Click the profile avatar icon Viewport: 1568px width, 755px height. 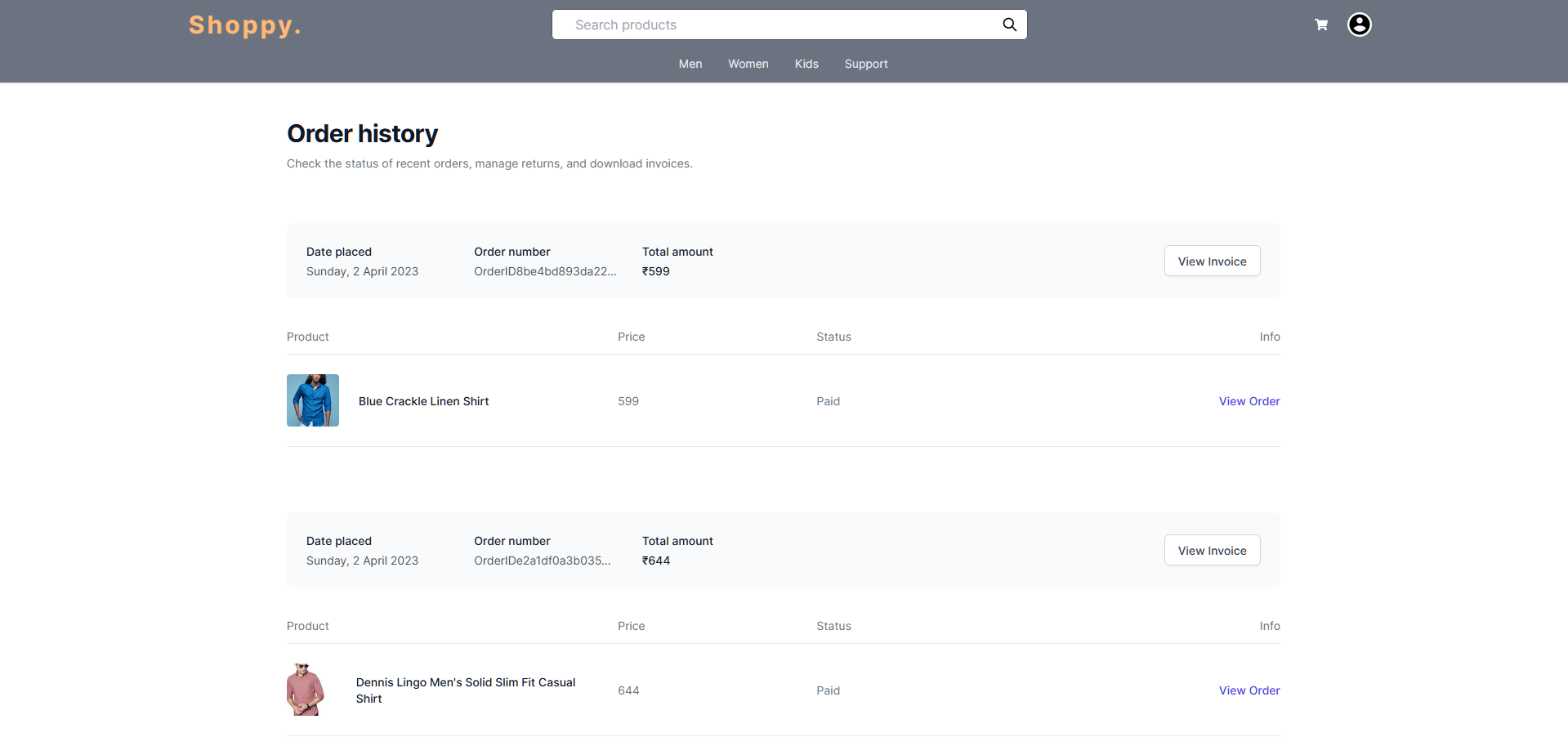[1358, 25]
